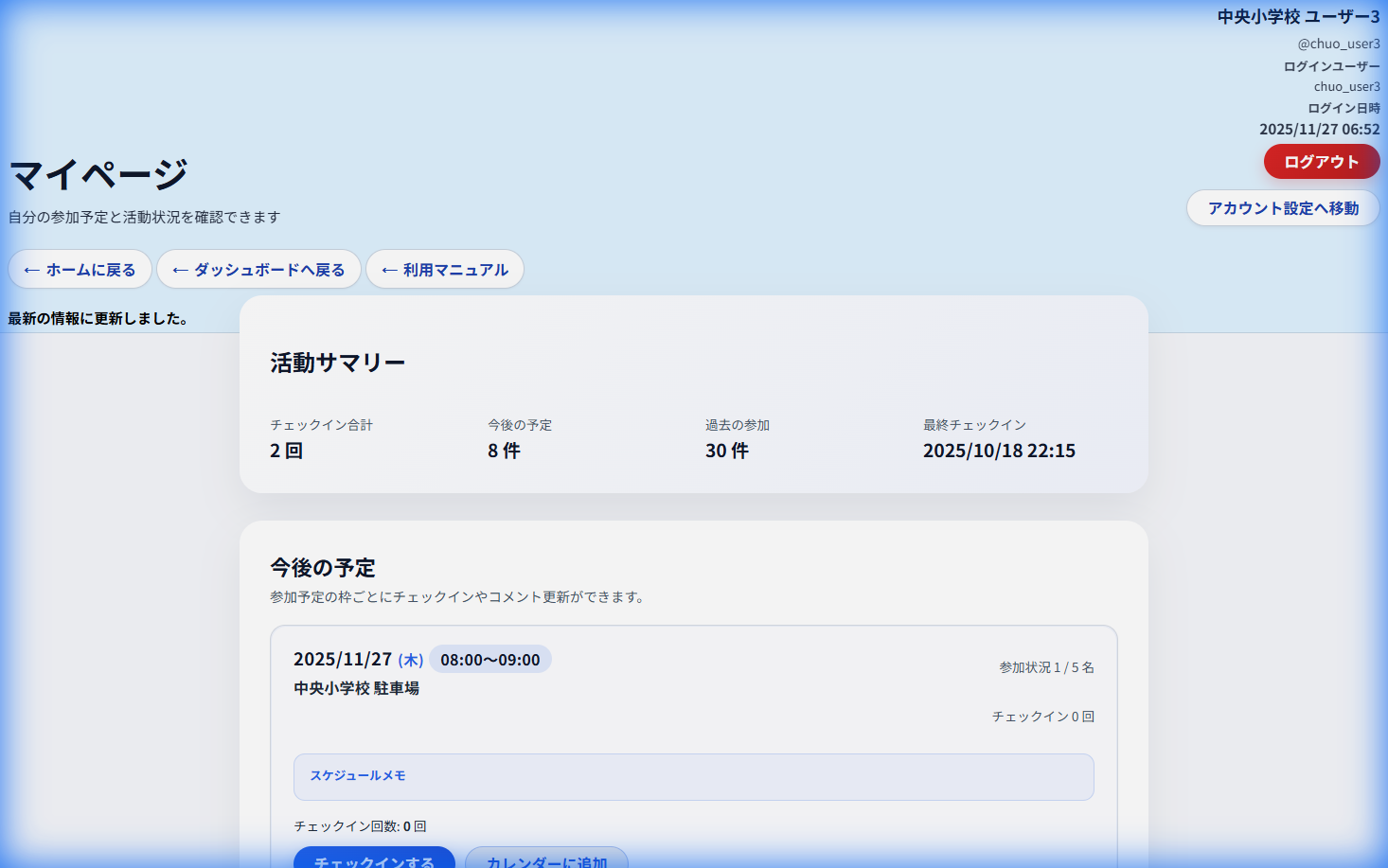Click the arrow icon on 利用マニュアル button
Screen dimensions: 1388x868
388,269
